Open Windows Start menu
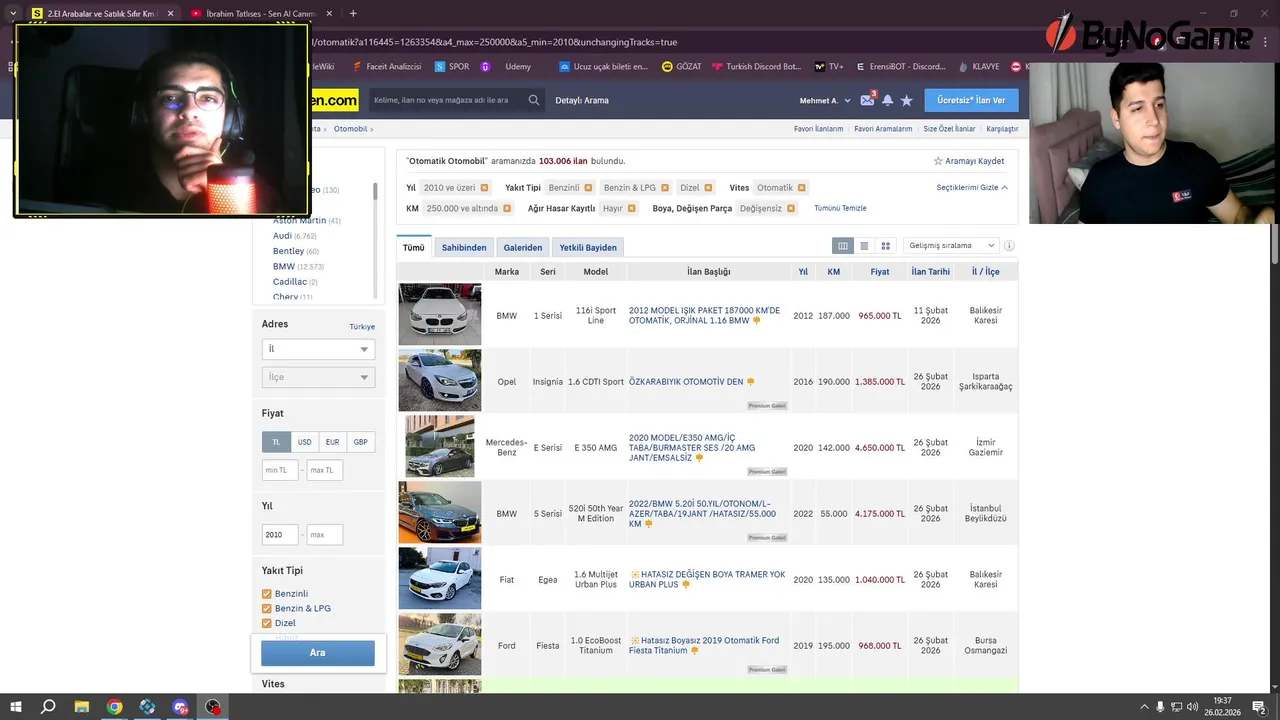 [x=15, y=707]
